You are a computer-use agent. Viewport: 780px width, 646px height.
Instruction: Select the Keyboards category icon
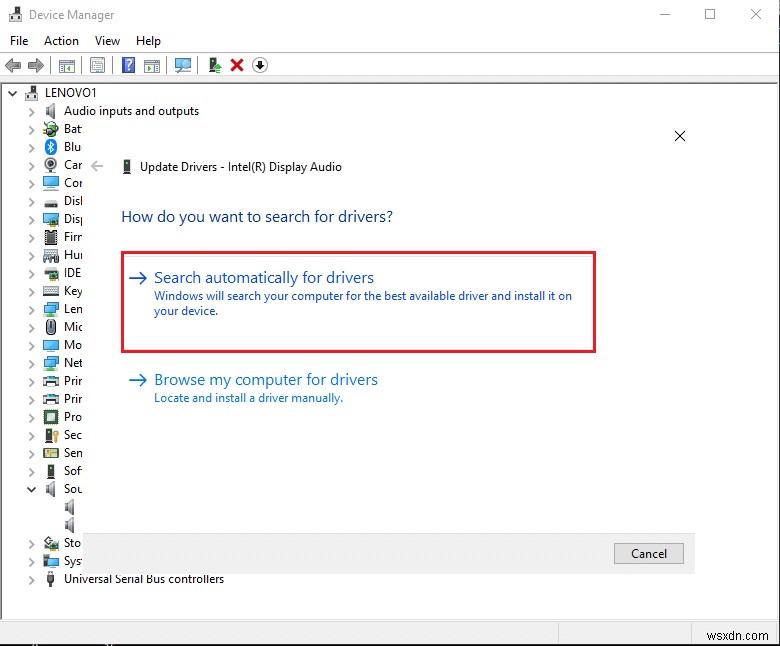(x=51, y=291)
